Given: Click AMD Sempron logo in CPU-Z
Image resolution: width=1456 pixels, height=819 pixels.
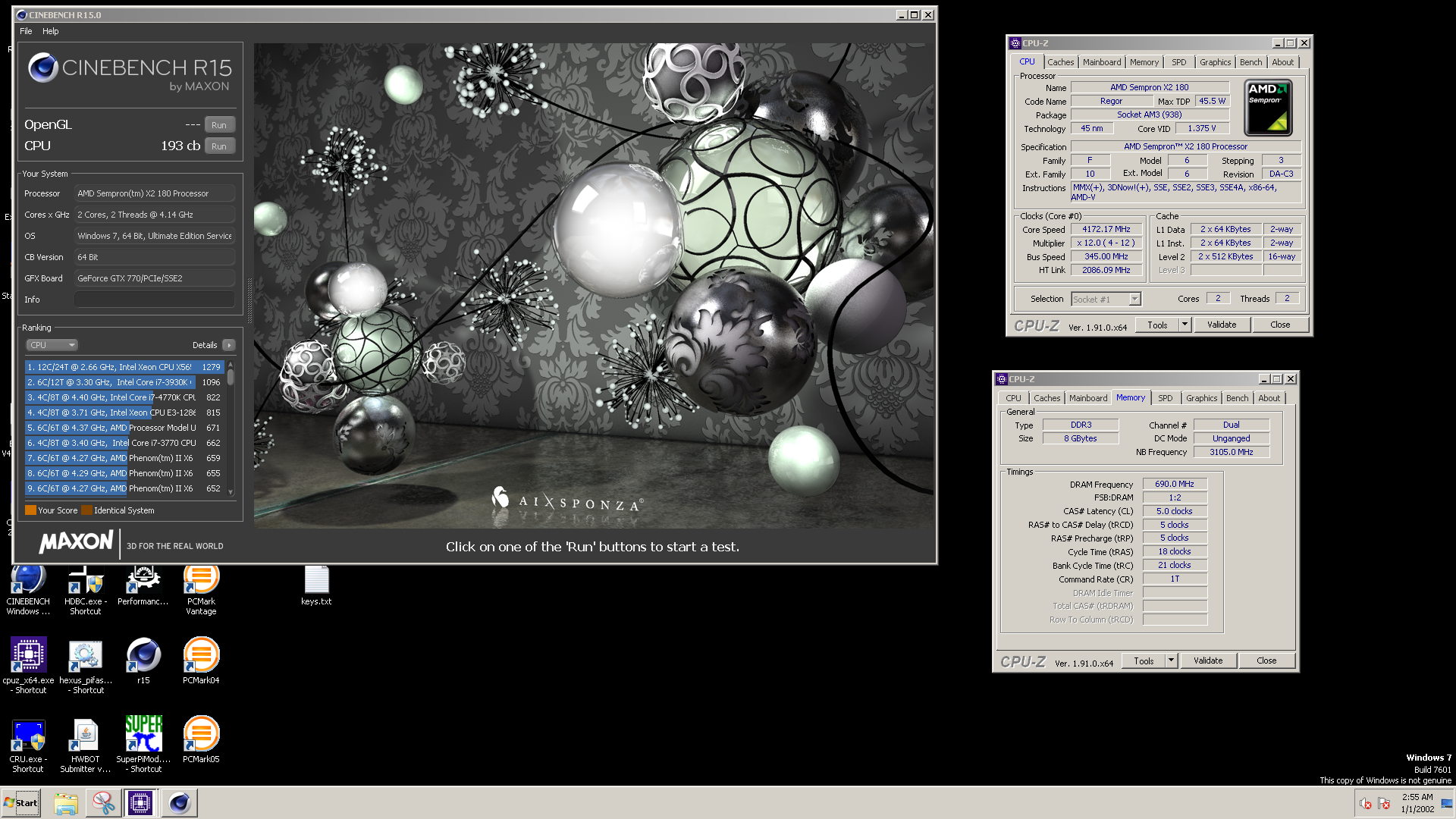Looking at the screenshot, I should point(1268,108).
